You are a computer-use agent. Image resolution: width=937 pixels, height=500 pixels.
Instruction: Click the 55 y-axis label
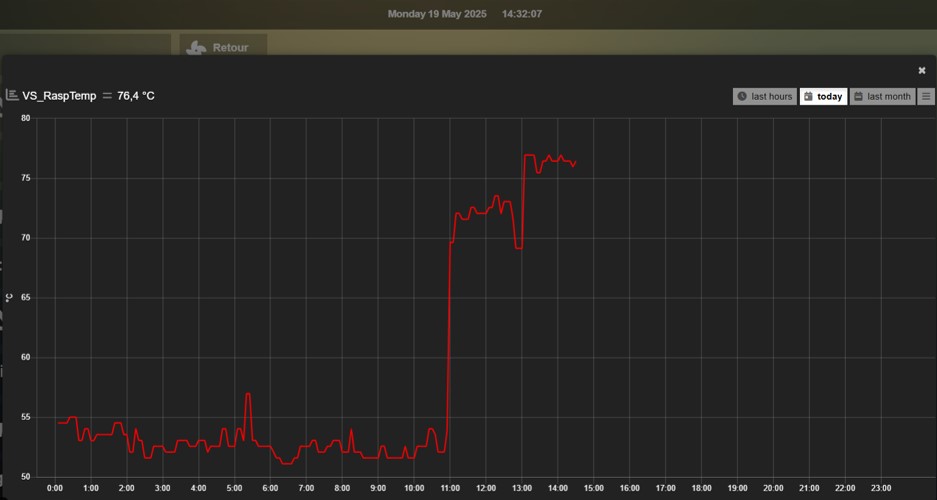[x=26, y=417]
